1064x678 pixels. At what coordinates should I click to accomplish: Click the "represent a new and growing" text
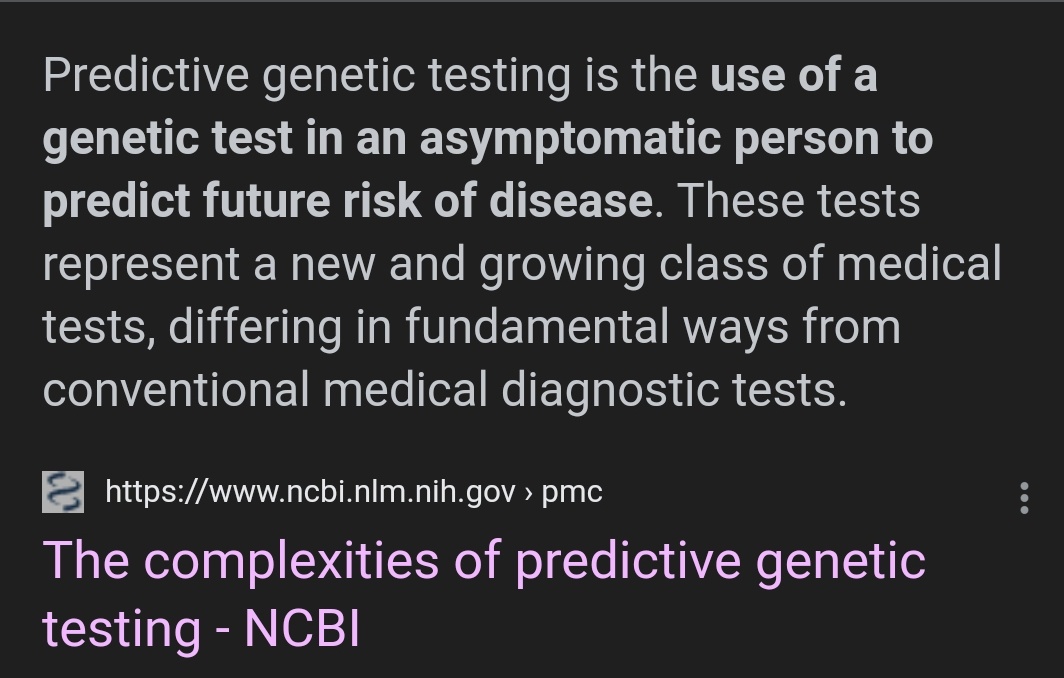[x=343, y=265]
